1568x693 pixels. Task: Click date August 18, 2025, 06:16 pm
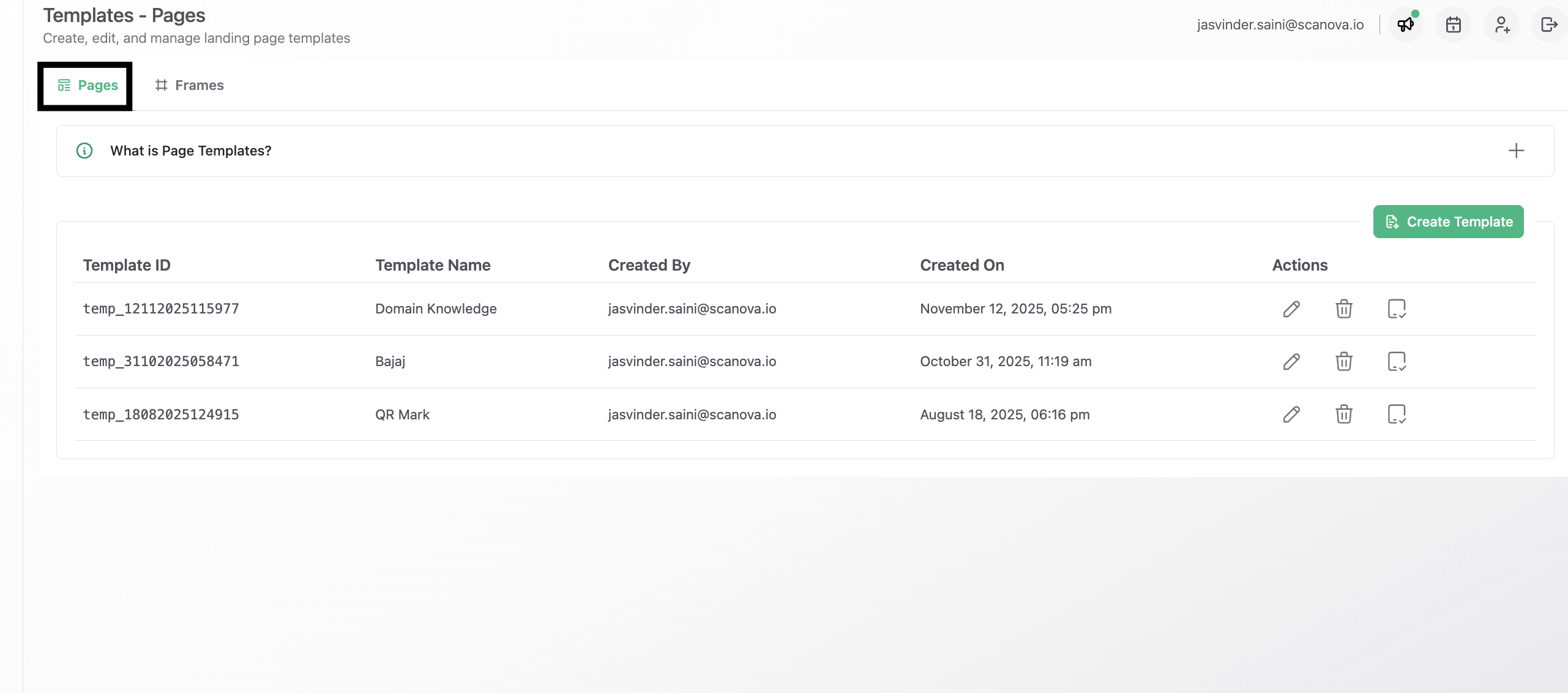(x=1005, y=414)
